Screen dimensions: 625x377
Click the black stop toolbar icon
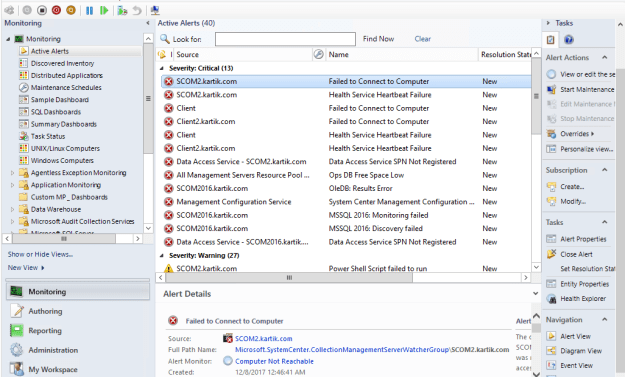pos(42,10)
